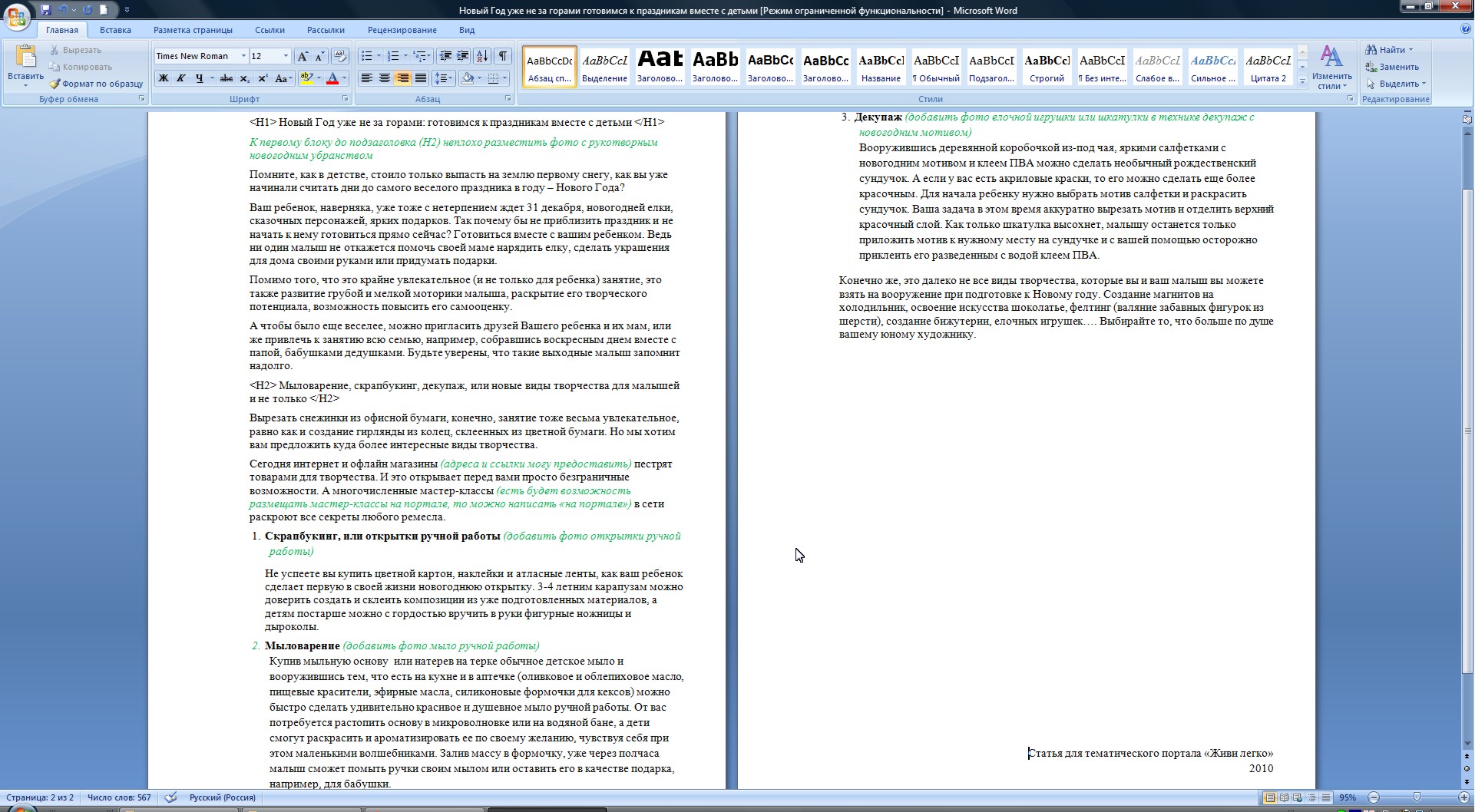This screenshot has height=812, width=1475.
Task: Click the Format Painter (Формат по образцу) button
Action: 96,84
